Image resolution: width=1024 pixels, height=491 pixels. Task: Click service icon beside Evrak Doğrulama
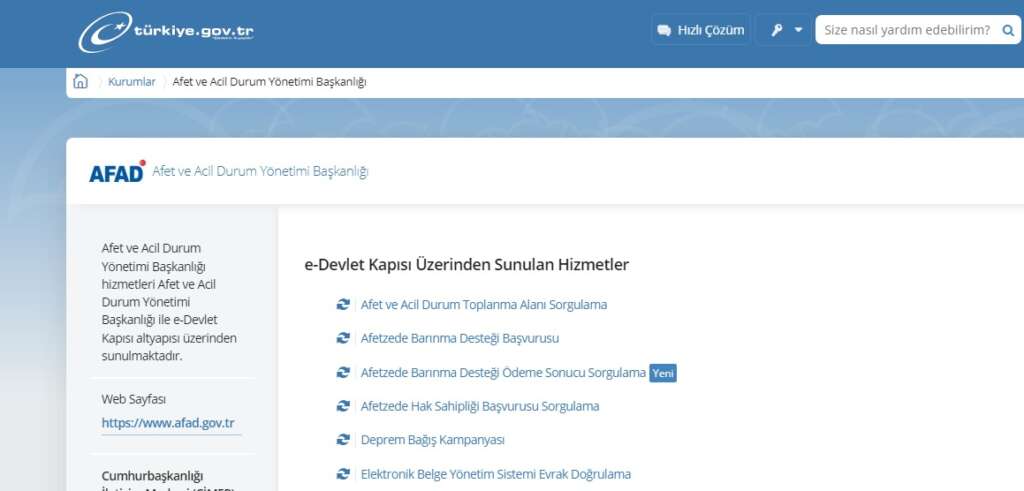(x=343, y=474)
